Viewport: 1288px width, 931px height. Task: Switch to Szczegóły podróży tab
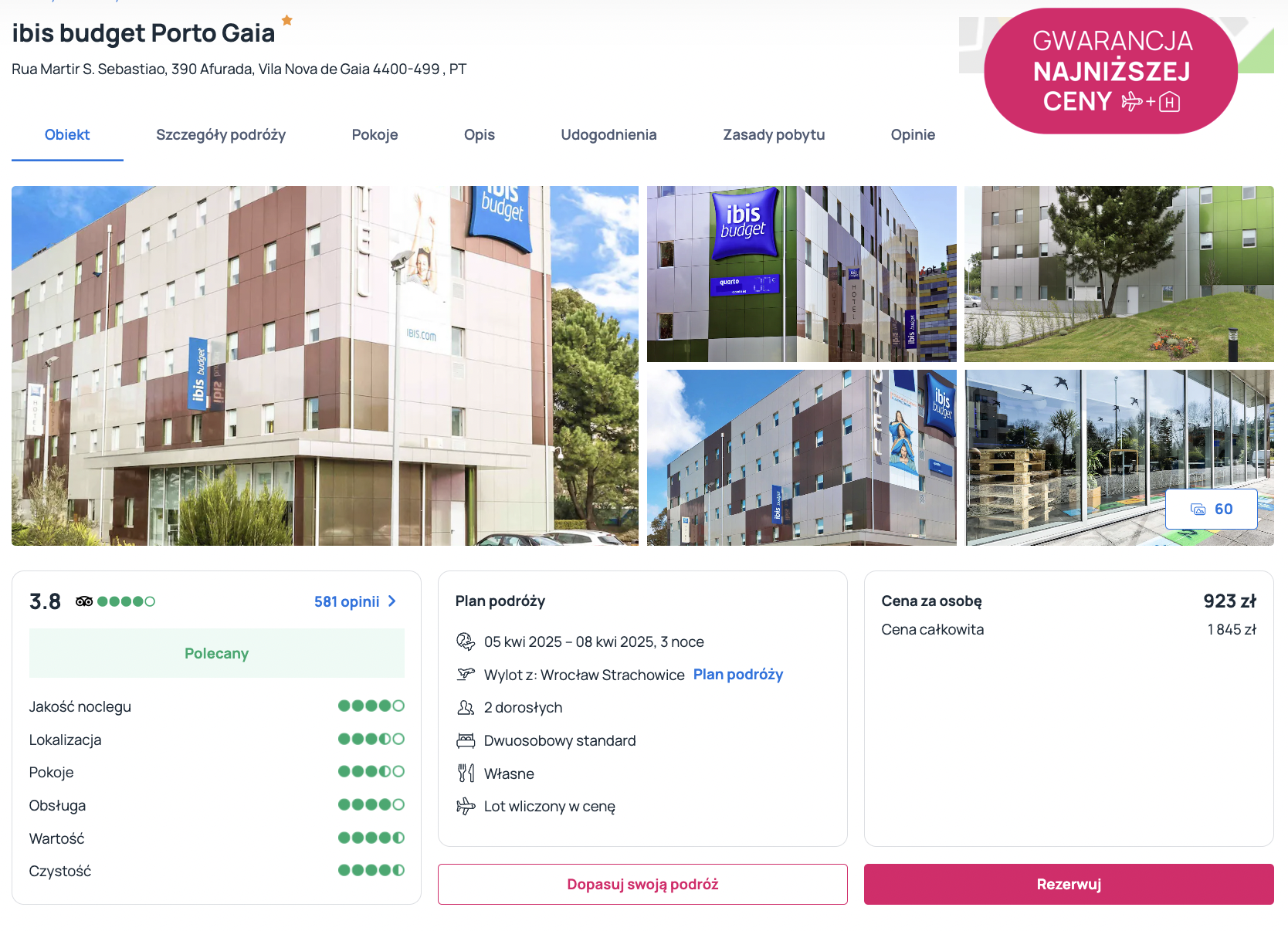221,135
